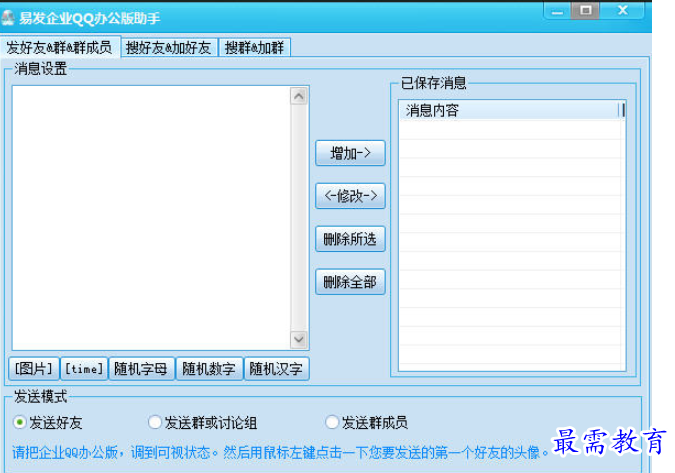Close the 易发企业QQ办公版助手 window
This screenshot has height=473, width=675.
(x=622, y=11)
